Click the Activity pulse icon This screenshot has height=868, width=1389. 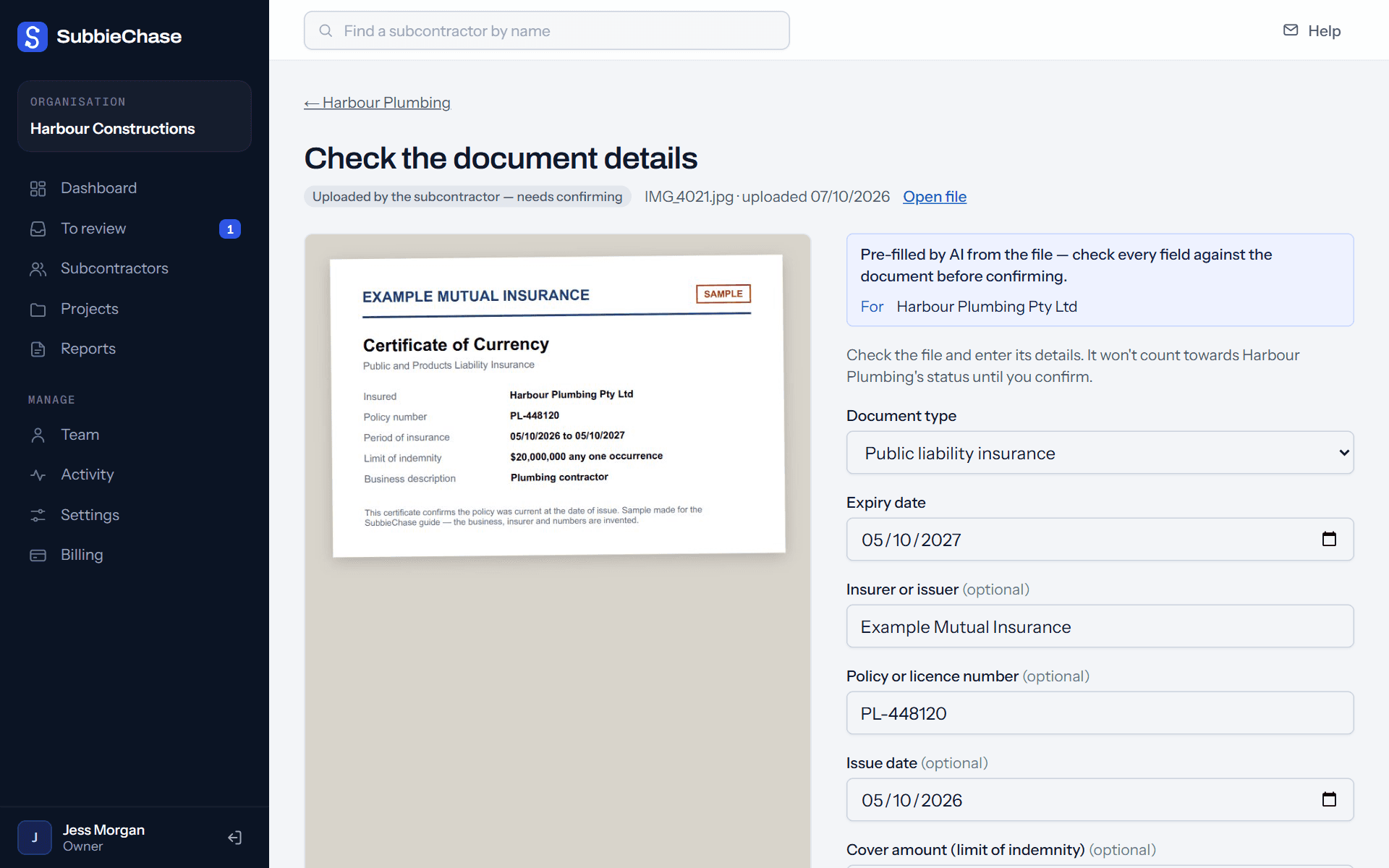[38, 475]
